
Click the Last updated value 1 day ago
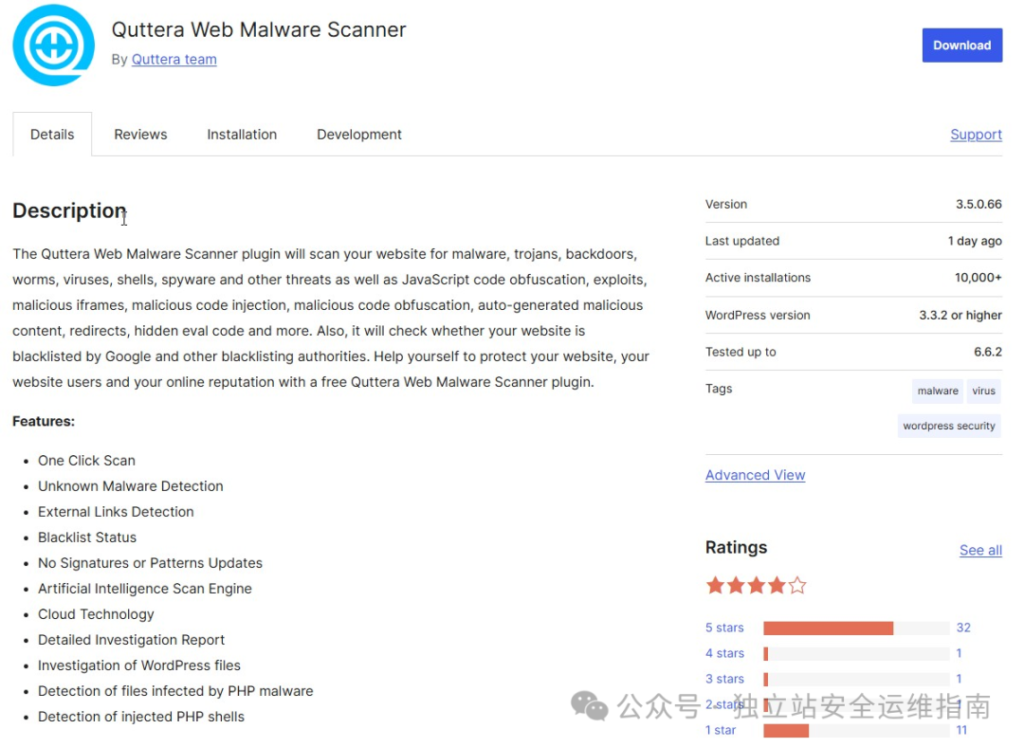[974, 241]
